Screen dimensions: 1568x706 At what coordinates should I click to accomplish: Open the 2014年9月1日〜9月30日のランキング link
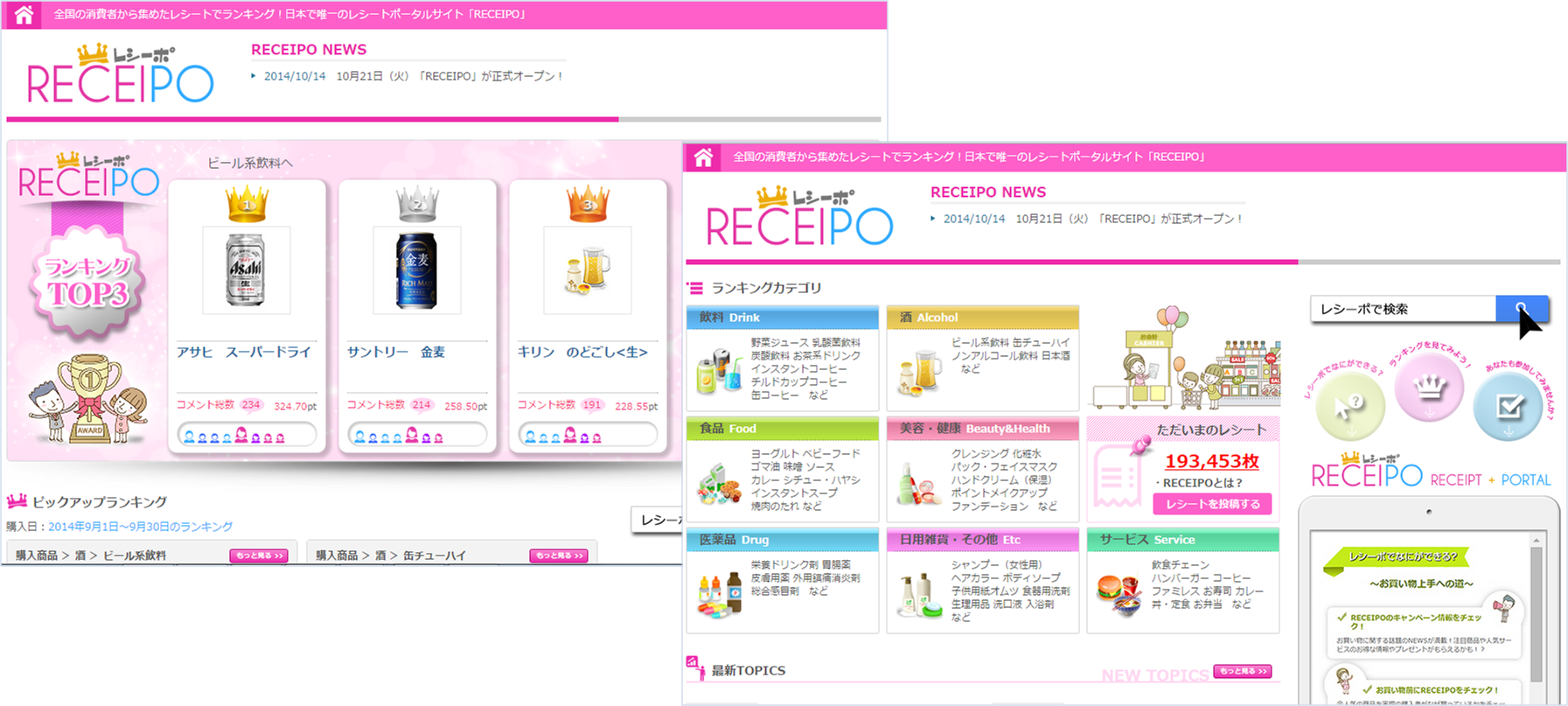click(x=140, y=527)
